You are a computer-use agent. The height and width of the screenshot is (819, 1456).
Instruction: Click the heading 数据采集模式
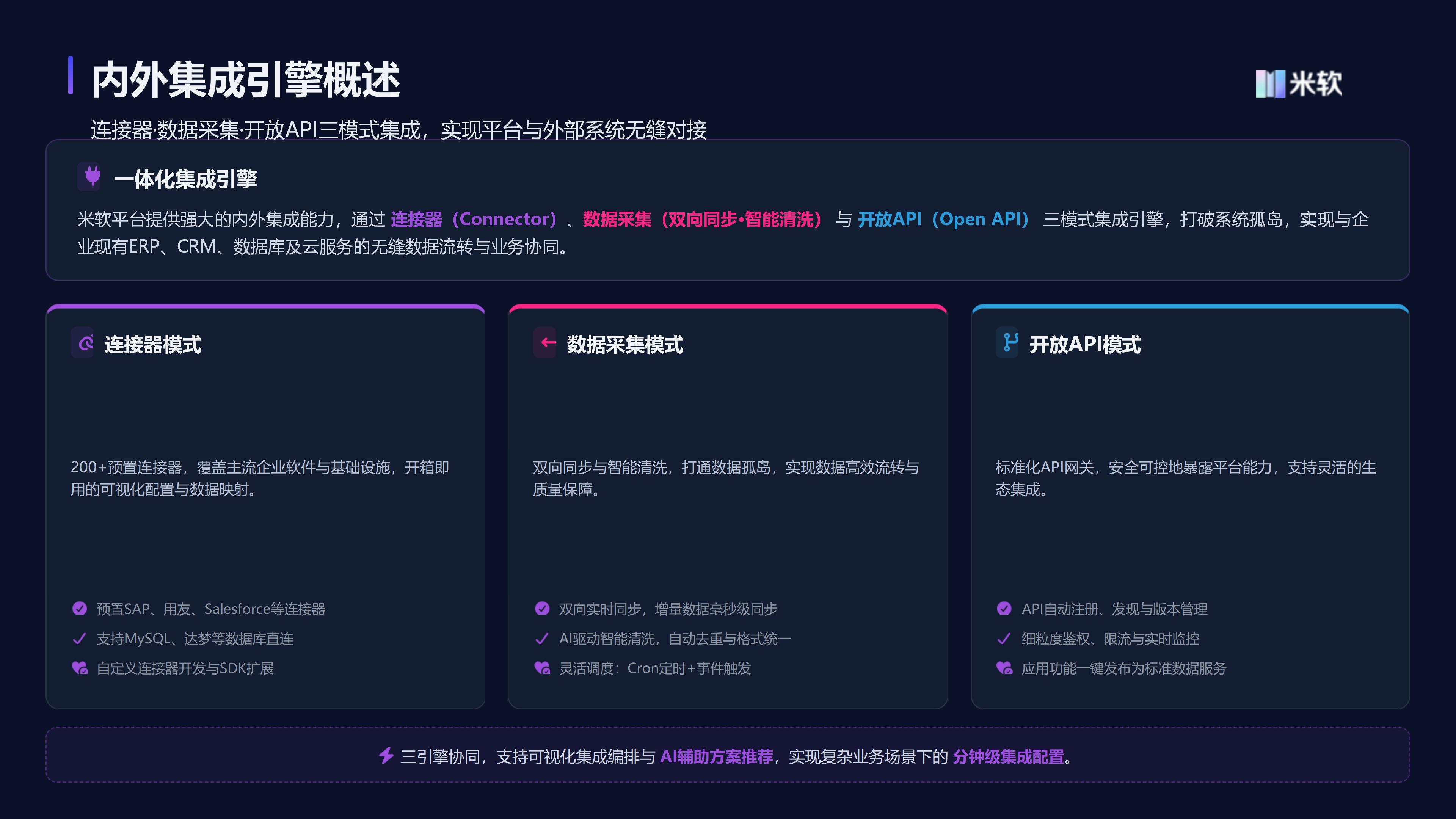625,344
